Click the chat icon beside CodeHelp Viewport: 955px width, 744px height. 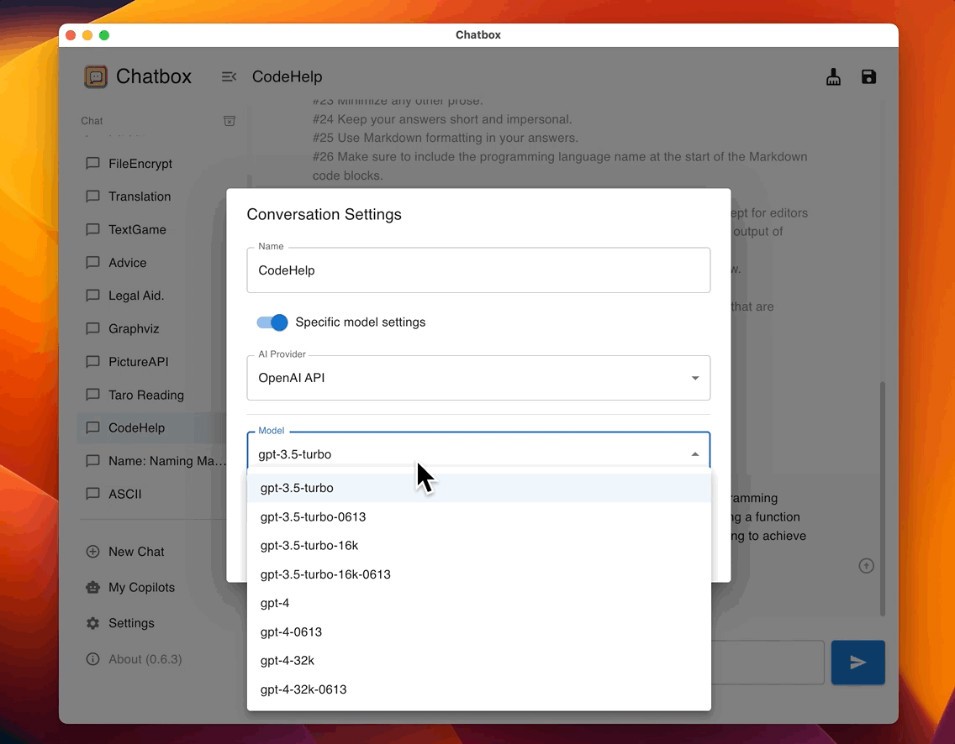pyautogui.click(x=93, y=427)
